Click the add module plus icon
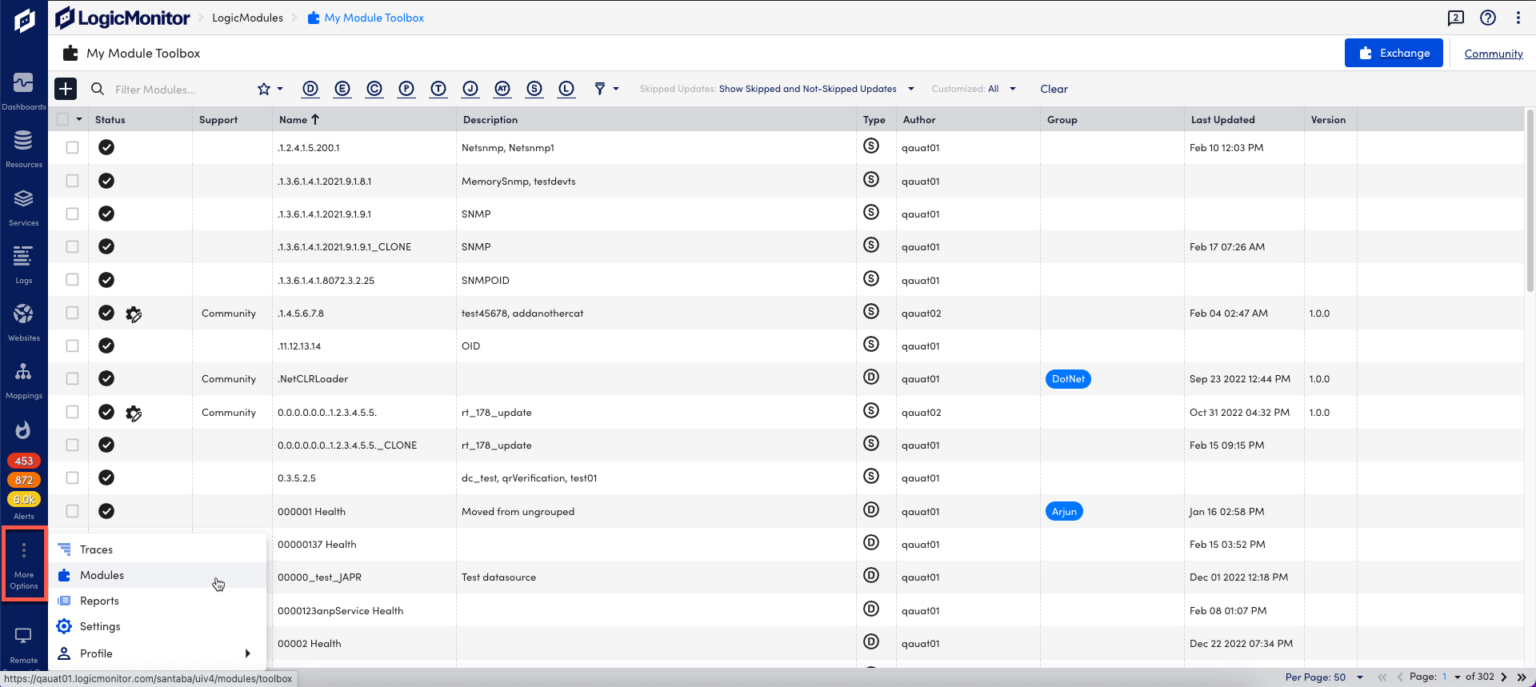 click(x=65, y=89)
